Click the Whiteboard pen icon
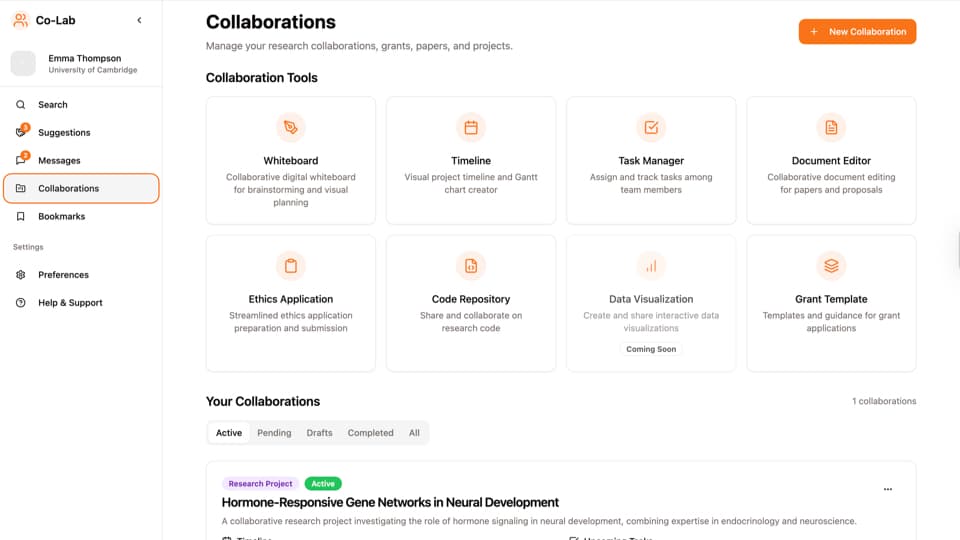The width and height of the screenshot is (960, 540). (x=291, y=127)
